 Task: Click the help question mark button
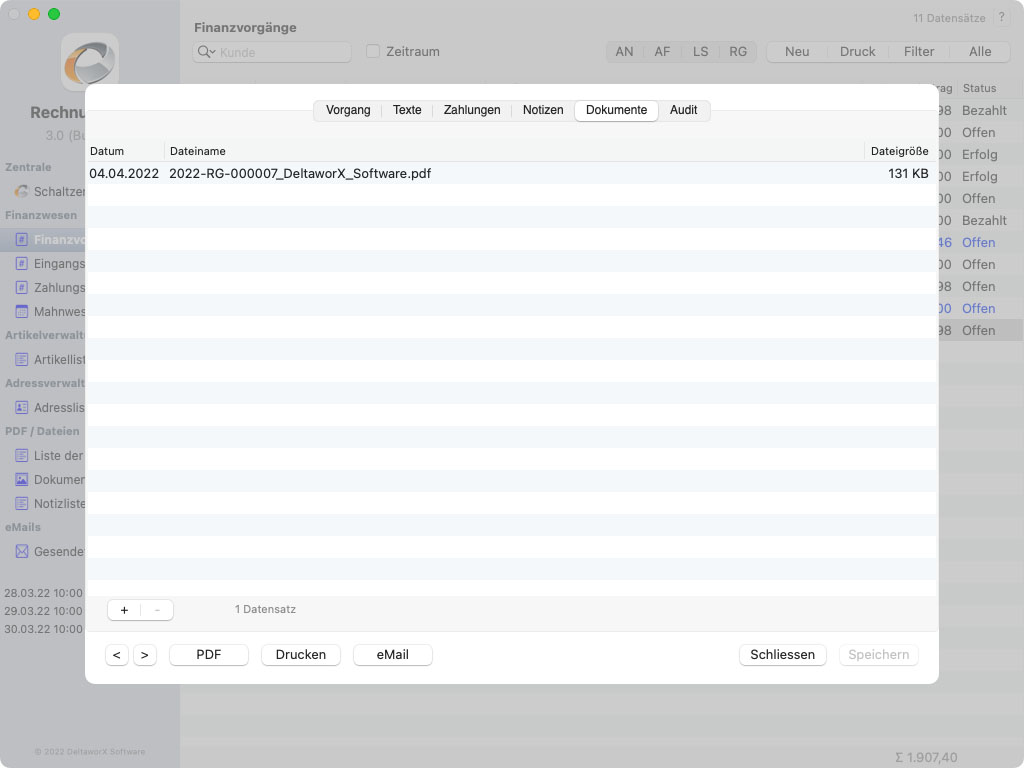[x=1002, y=18]
